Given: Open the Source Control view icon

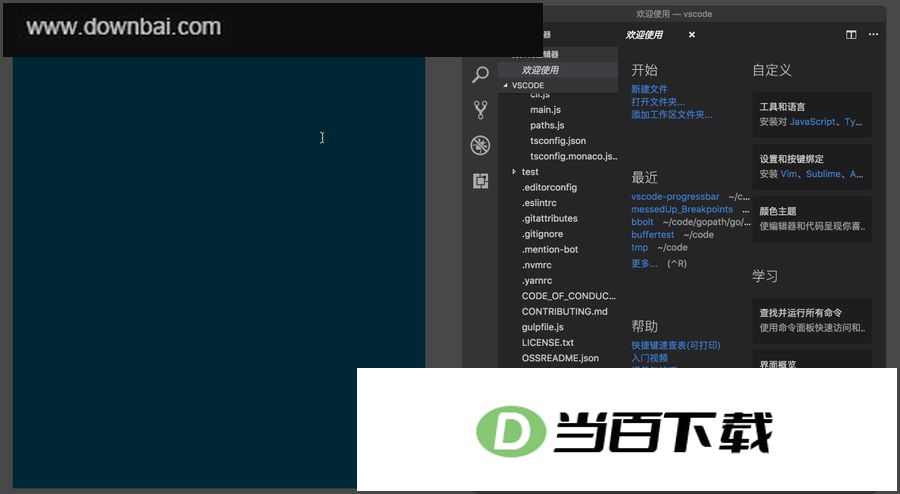Looking at the screenshot, I should click(x=480, y=110).
